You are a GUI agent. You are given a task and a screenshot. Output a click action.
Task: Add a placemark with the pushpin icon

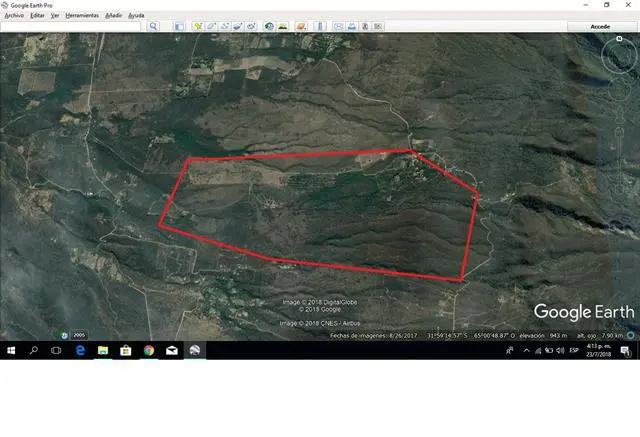pos(198,27)
